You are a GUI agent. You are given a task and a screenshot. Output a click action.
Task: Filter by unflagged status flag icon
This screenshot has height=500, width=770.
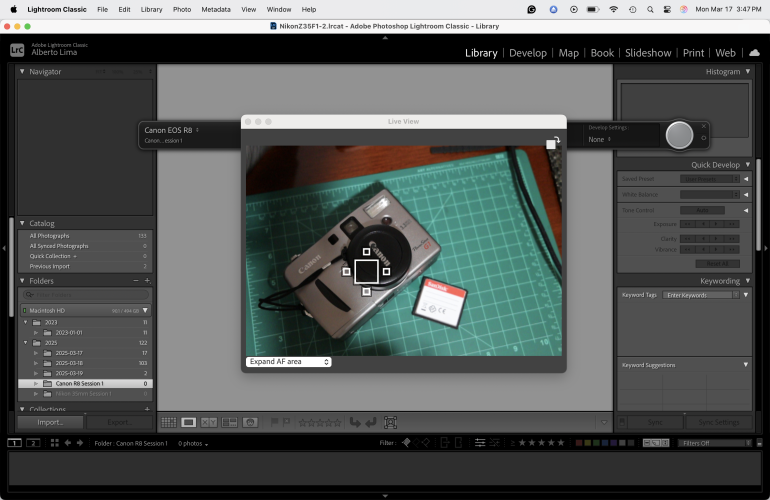(x=416, y=443)
